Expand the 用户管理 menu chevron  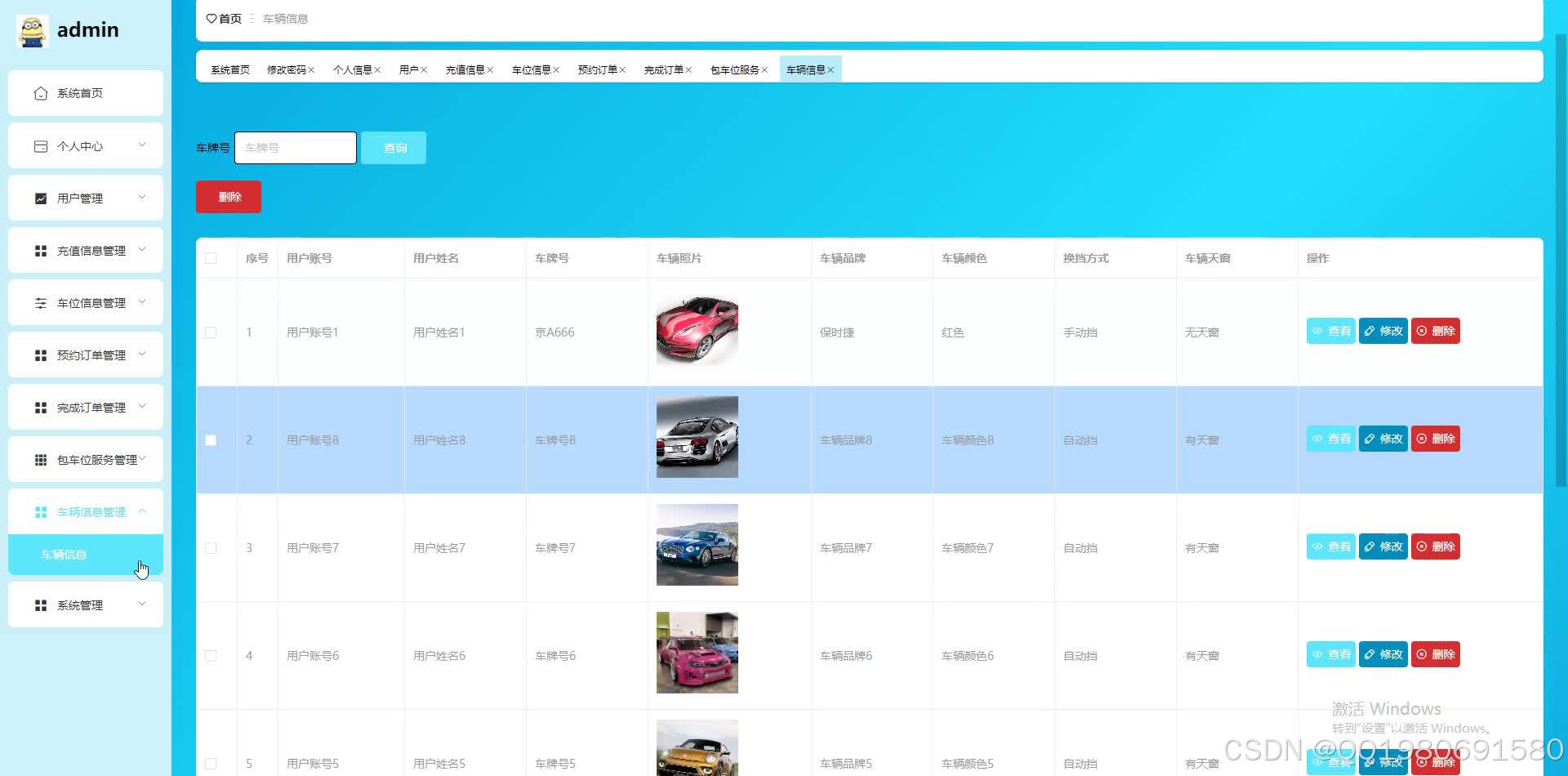(142, 198)
